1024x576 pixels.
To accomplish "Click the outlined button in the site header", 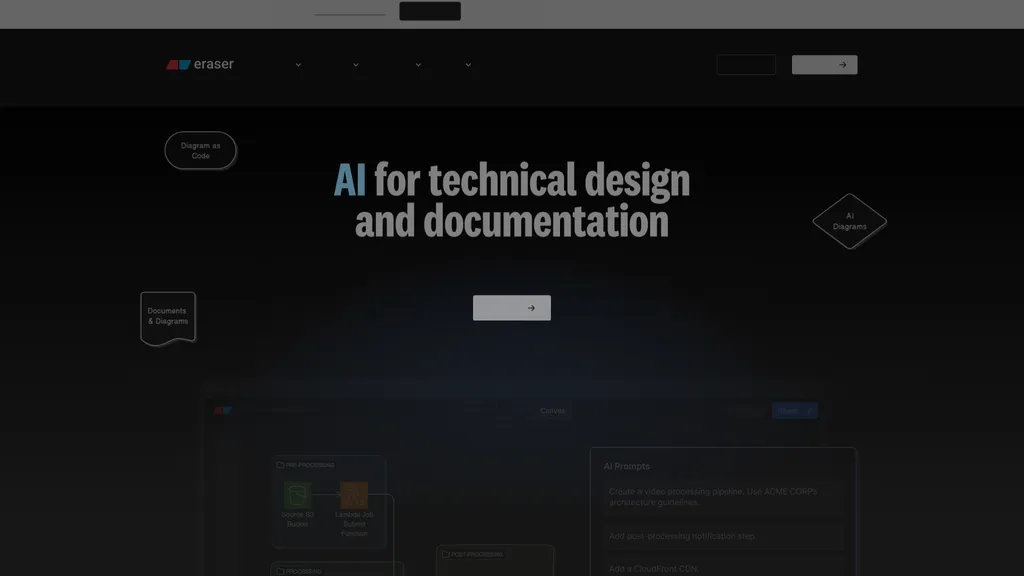I will pyautogui.click(x=746, y=65).
